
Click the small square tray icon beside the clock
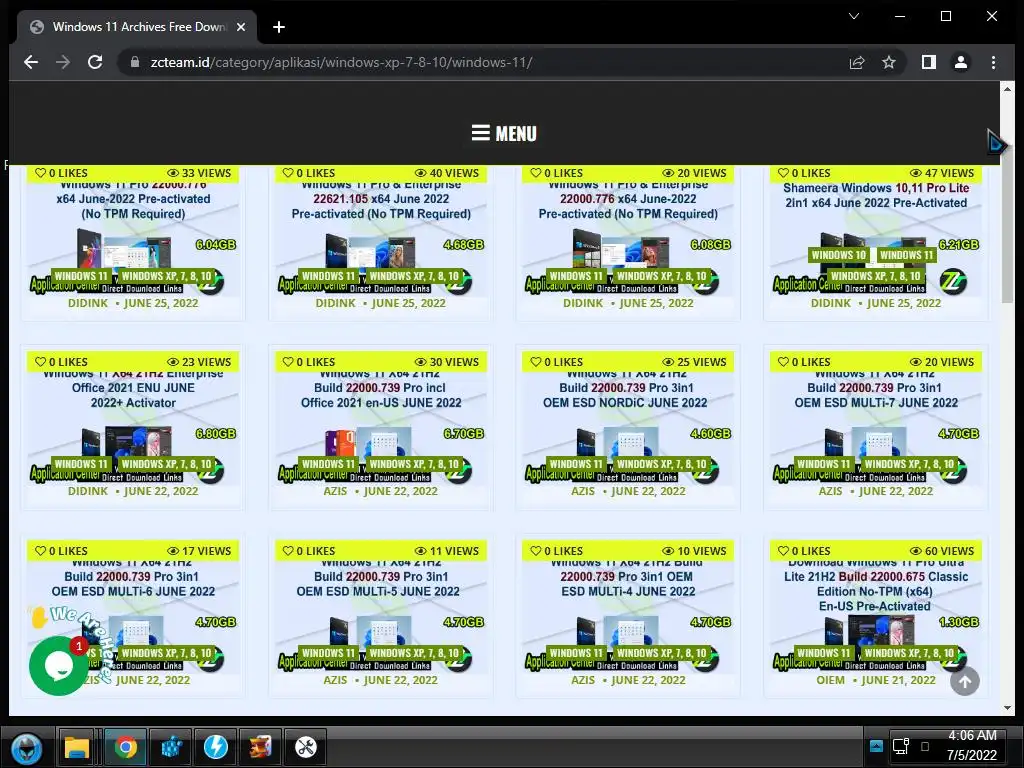(x=925, y=746)
